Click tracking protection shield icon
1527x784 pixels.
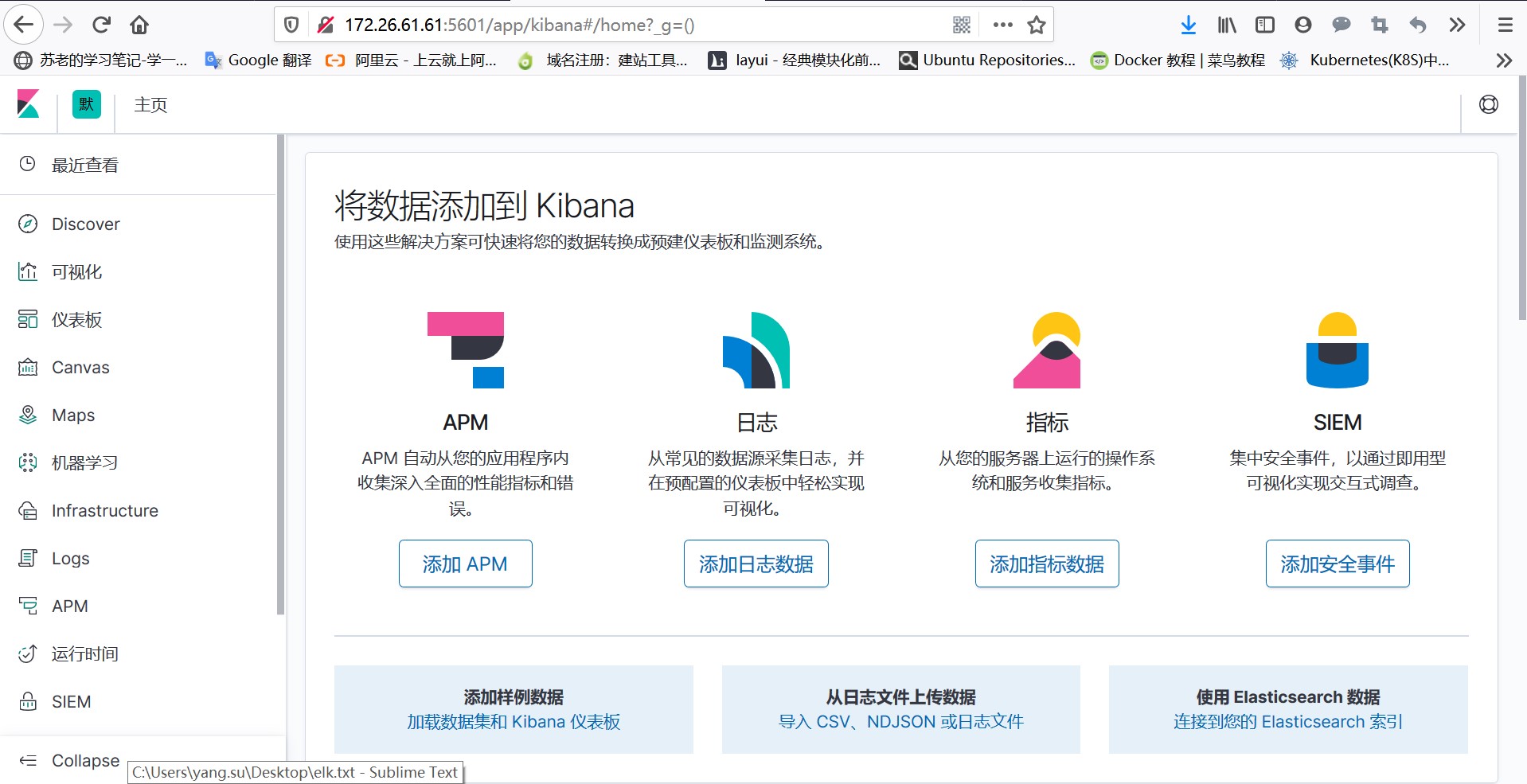[291, 25]
